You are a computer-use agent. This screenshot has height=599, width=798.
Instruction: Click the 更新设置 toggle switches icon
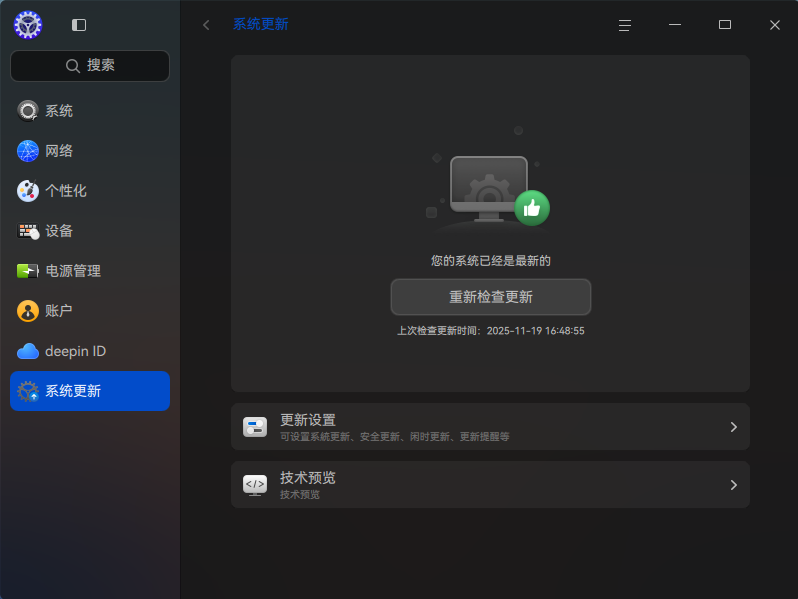(255, 427)
